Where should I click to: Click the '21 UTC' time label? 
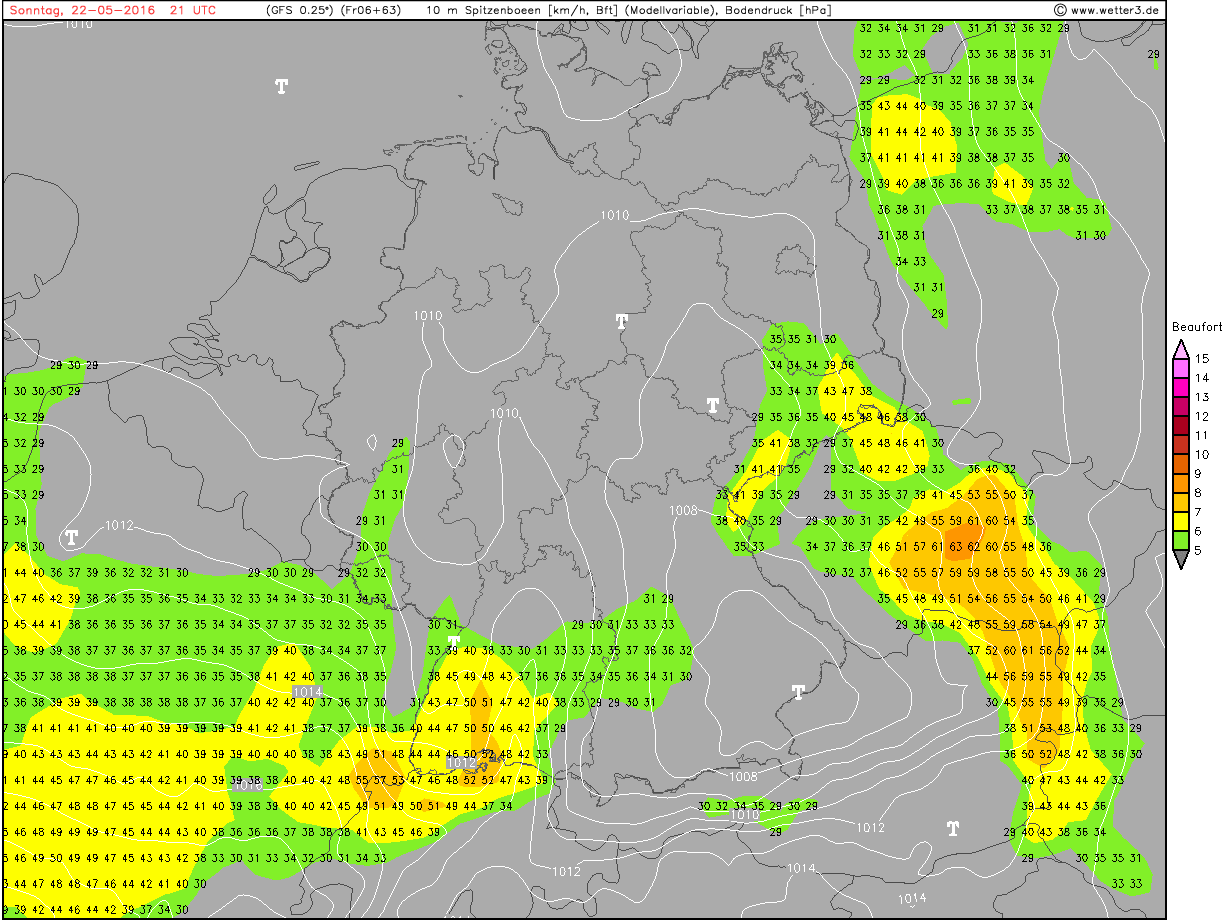(192, 10)
